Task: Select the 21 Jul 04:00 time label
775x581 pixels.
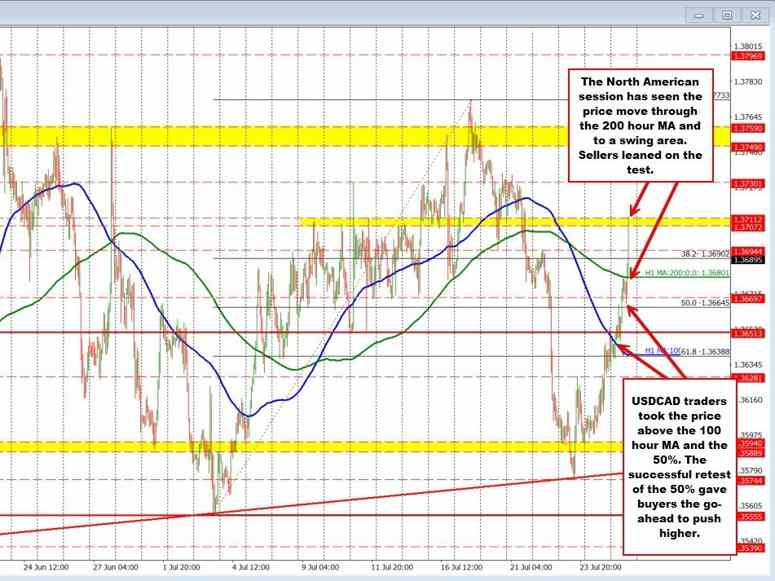Action: pos(531,567)
